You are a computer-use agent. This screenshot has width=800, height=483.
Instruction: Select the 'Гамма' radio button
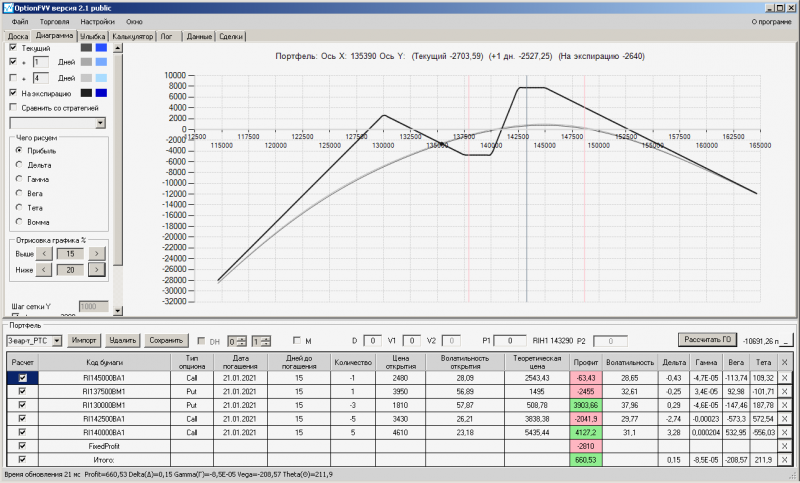[x=19, y=179]
